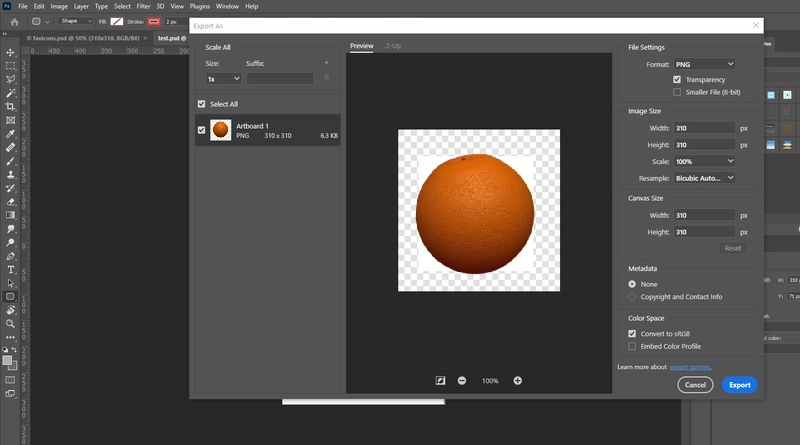Image resolution: width=800 pixels, height=445 pixels.
Task: Open the export options link
Action: point(690,367)
